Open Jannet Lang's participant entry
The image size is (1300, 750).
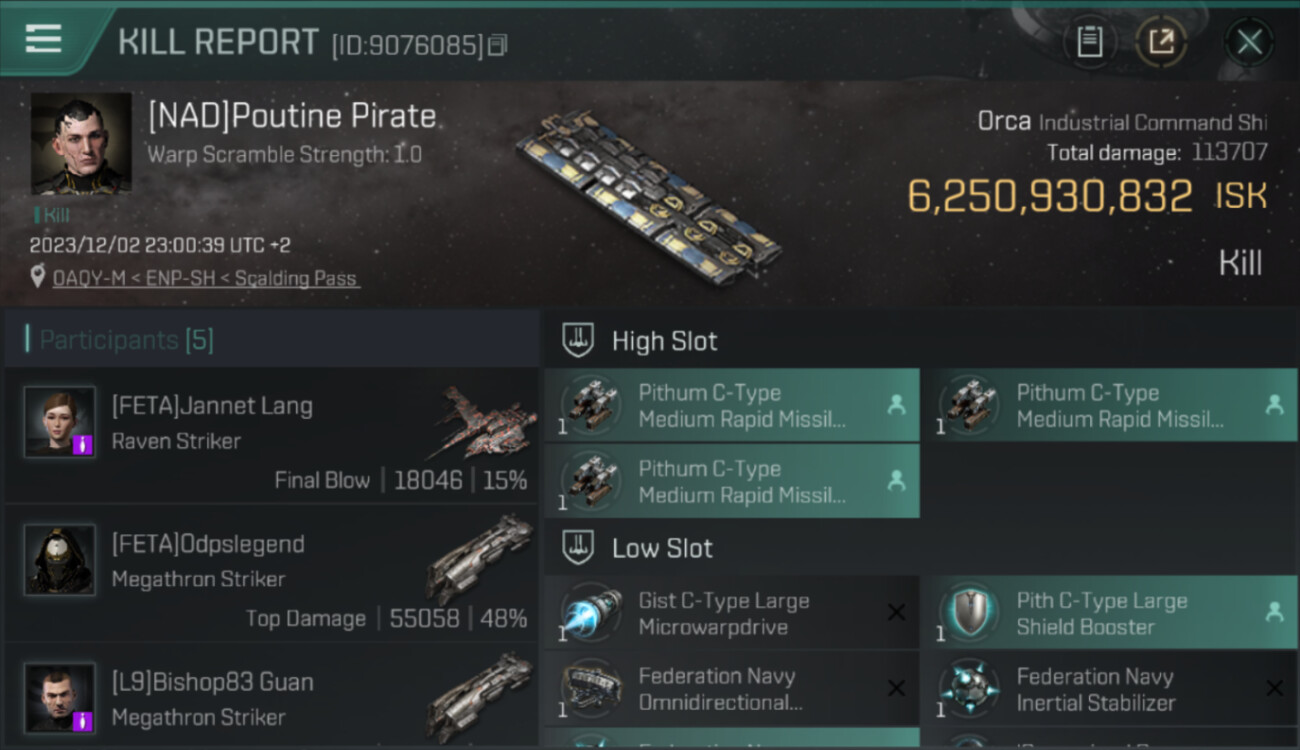click(272, 435)
